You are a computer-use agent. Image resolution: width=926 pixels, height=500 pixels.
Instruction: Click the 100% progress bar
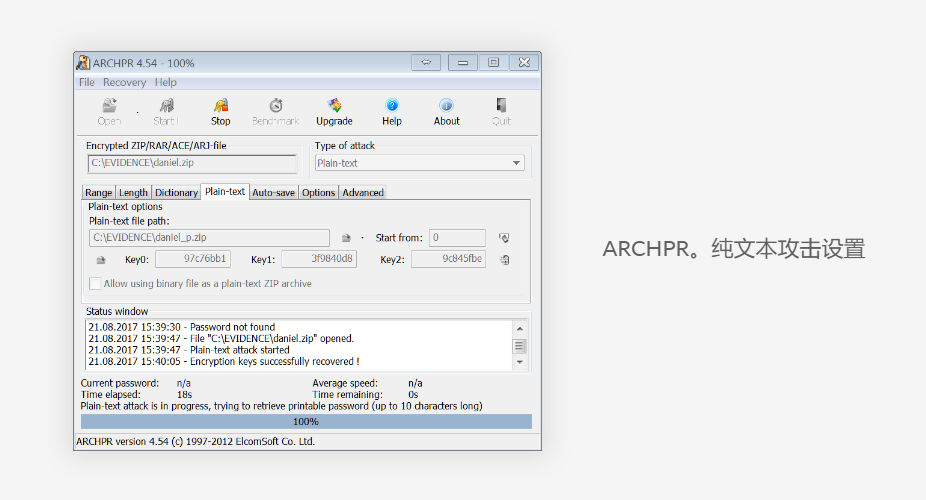click(x=306, y=421)
